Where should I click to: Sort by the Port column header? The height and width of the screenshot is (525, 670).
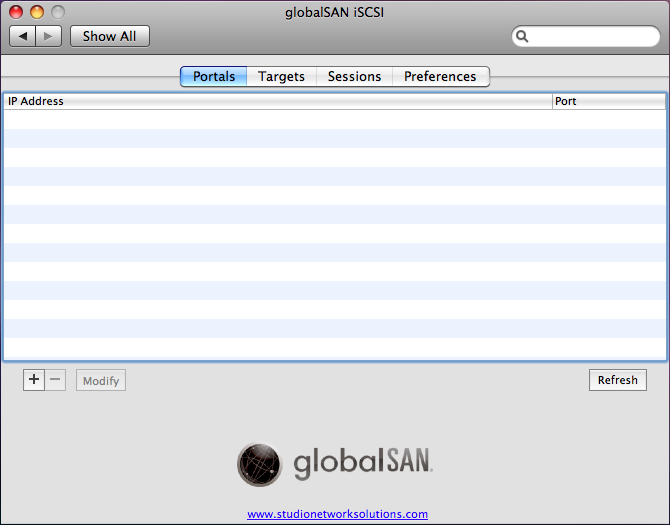pos(609,101)
